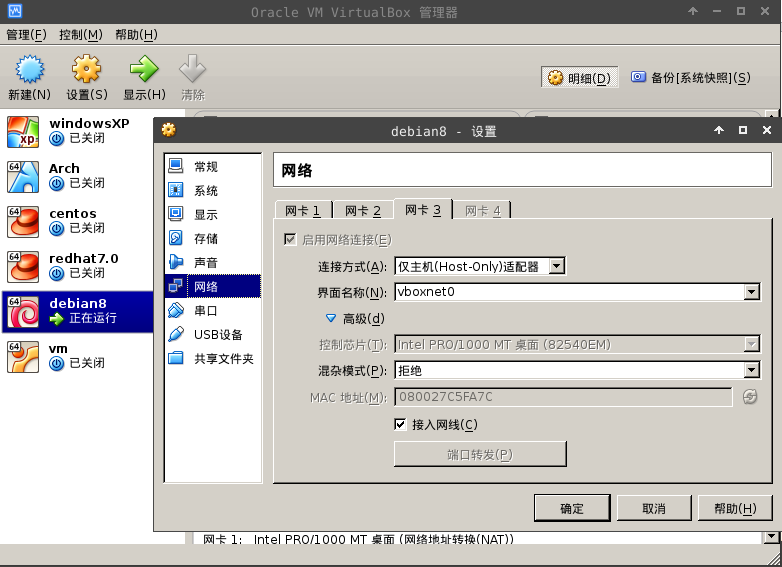Open 连接方式(A) attachment type dropdown
Viewport: 782px width, 567px height.
(x=557, y=266)
